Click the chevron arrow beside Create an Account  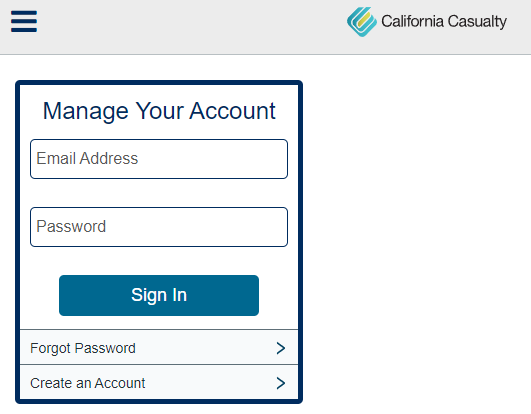click(280, 383)
